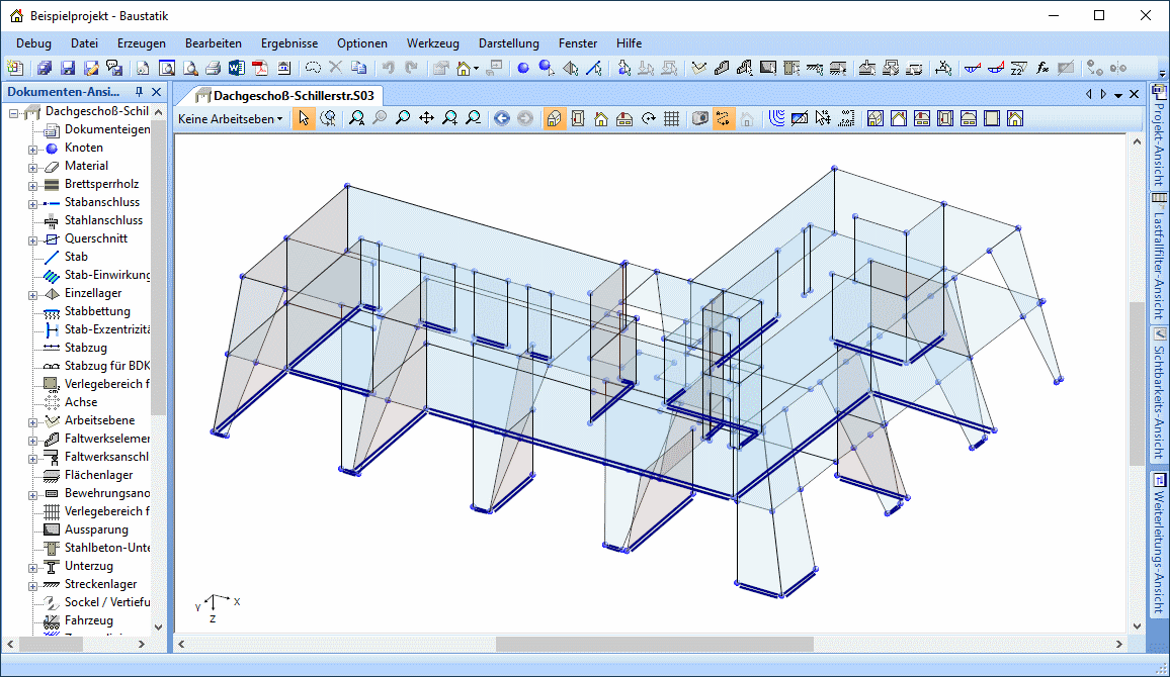Open the Keine Arbeitsebene dropdown

point(230,119)
